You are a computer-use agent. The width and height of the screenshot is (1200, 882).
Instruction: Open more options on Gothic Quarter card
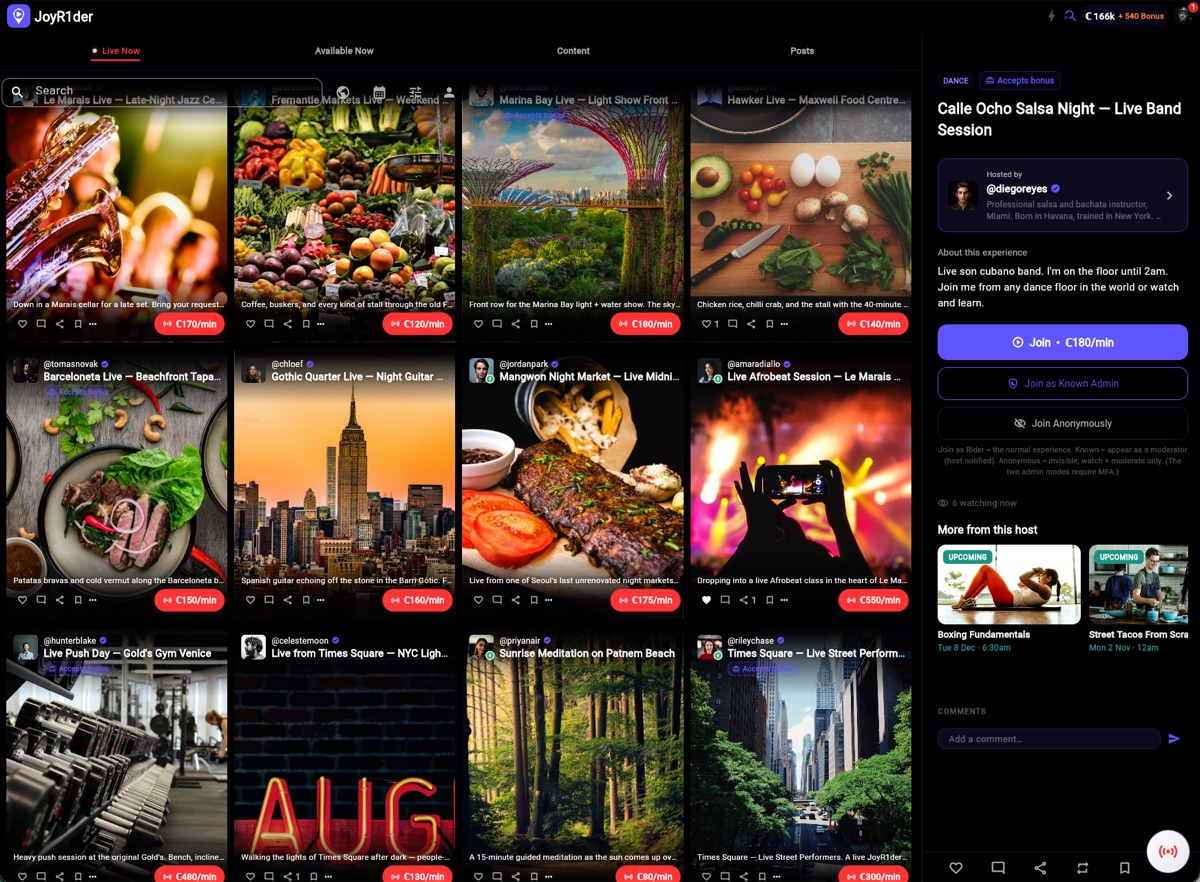tap(321, 600)
